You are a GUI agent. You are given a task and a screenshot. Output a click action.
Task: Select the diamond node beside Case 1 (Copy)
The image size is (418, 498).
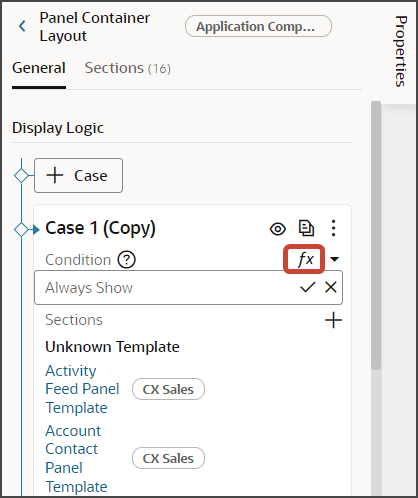pyautogui.click(x=21, y=229)
